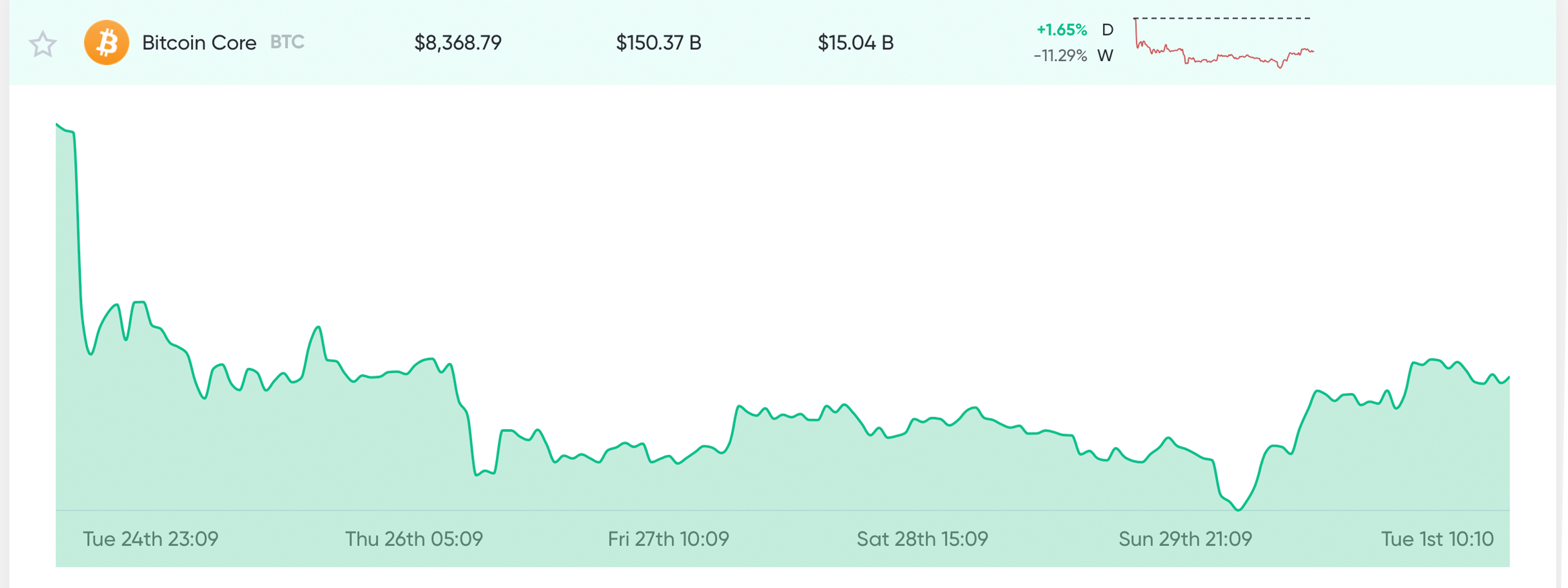Screen dimensions: 1568x588
Task: Click the star to favorite Bitcoin Core
Action: [43, 43]
